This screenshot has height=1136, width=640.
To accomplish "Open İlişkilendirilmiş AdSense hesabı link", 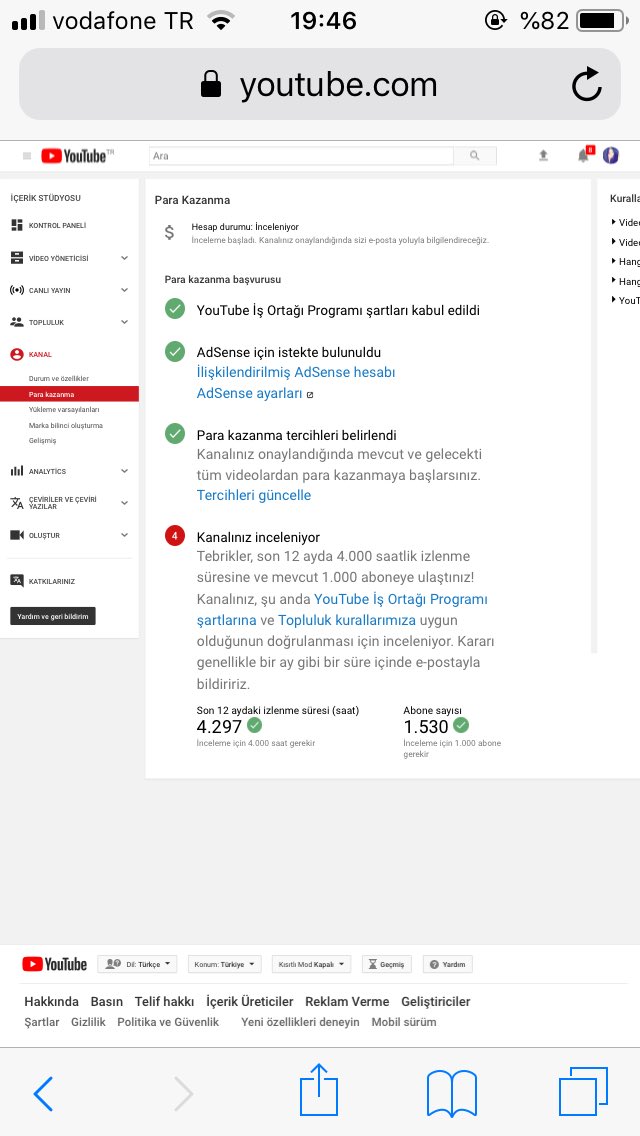I will [296, 372].
